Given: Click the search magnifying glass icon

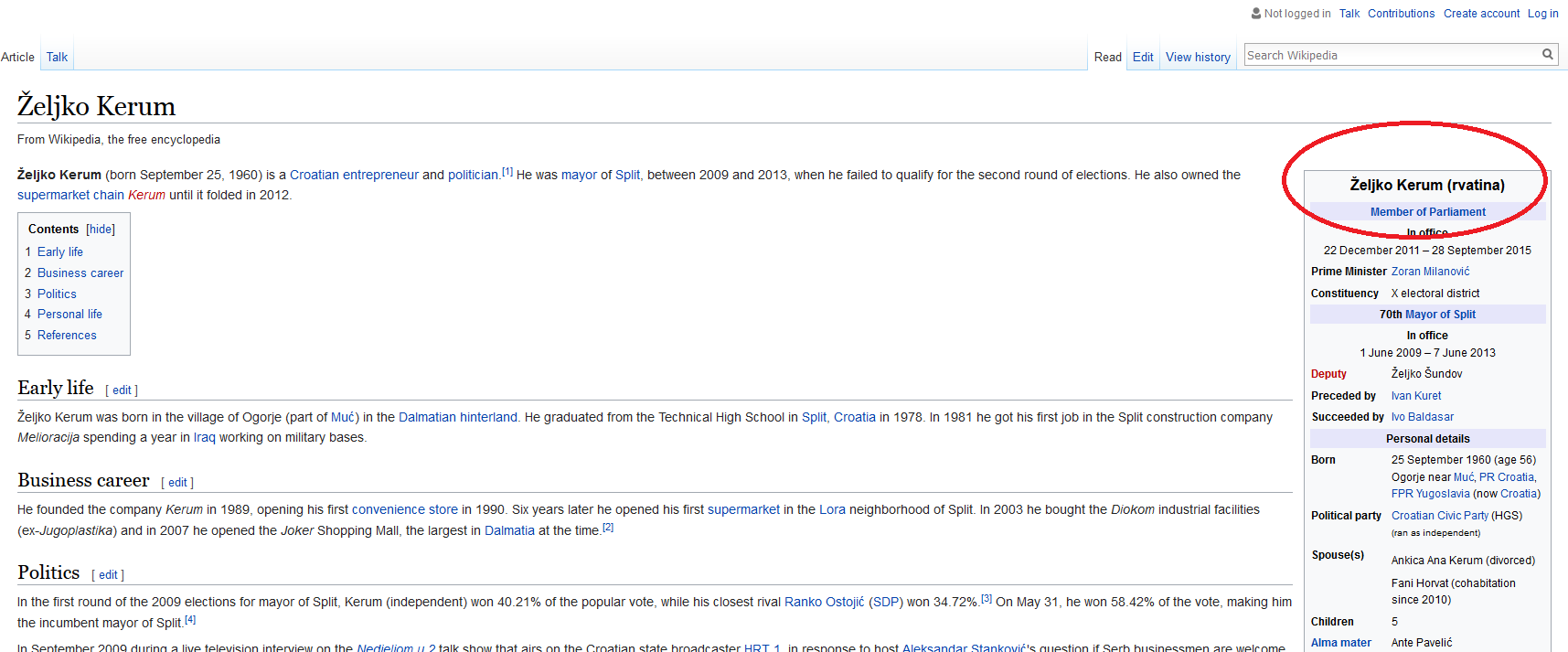Looking at the screenshot, I should click(1547, 55).
